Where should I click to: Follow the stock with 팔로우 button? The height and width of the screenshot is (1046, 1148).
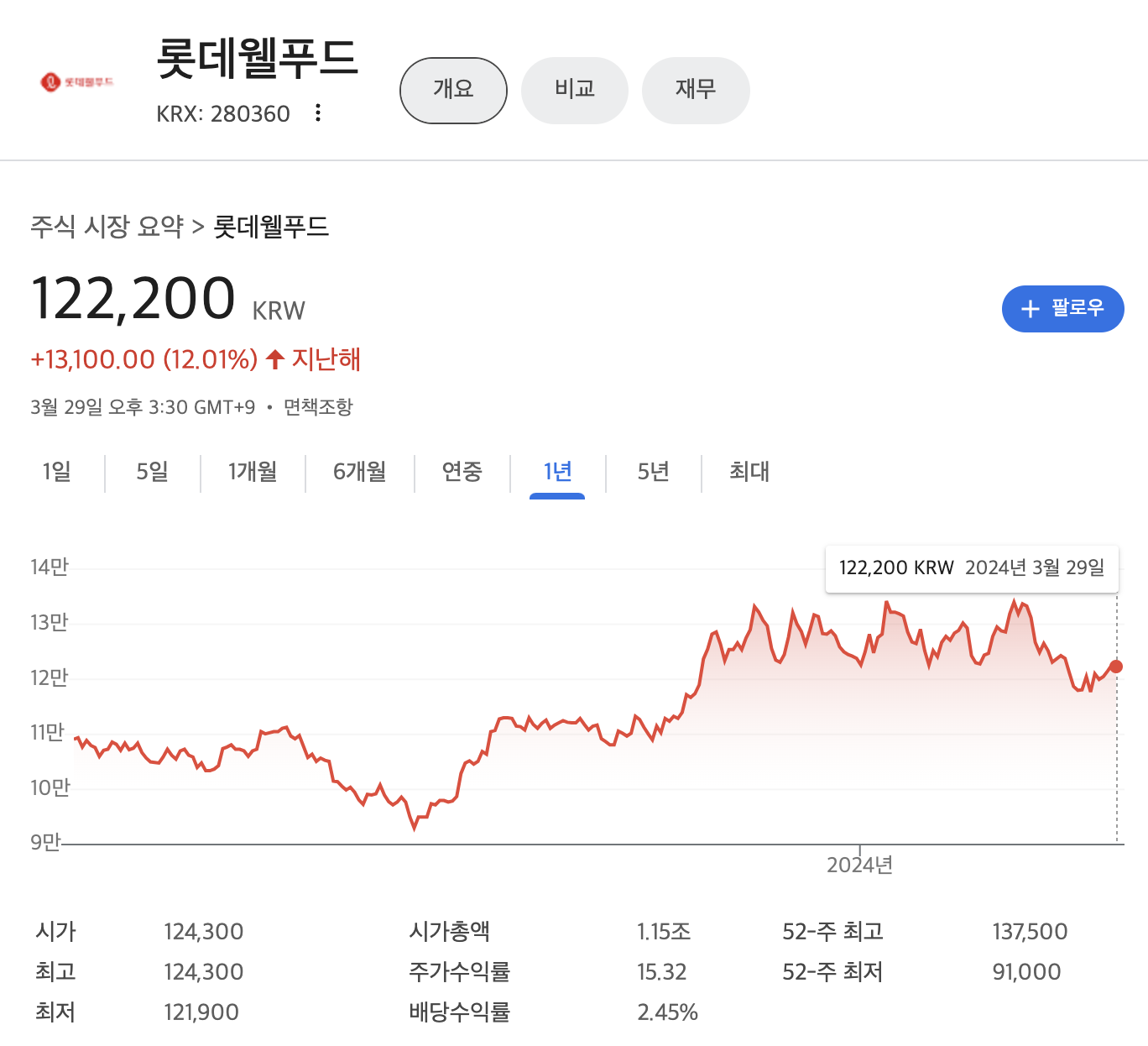[x=1062, y=308]
